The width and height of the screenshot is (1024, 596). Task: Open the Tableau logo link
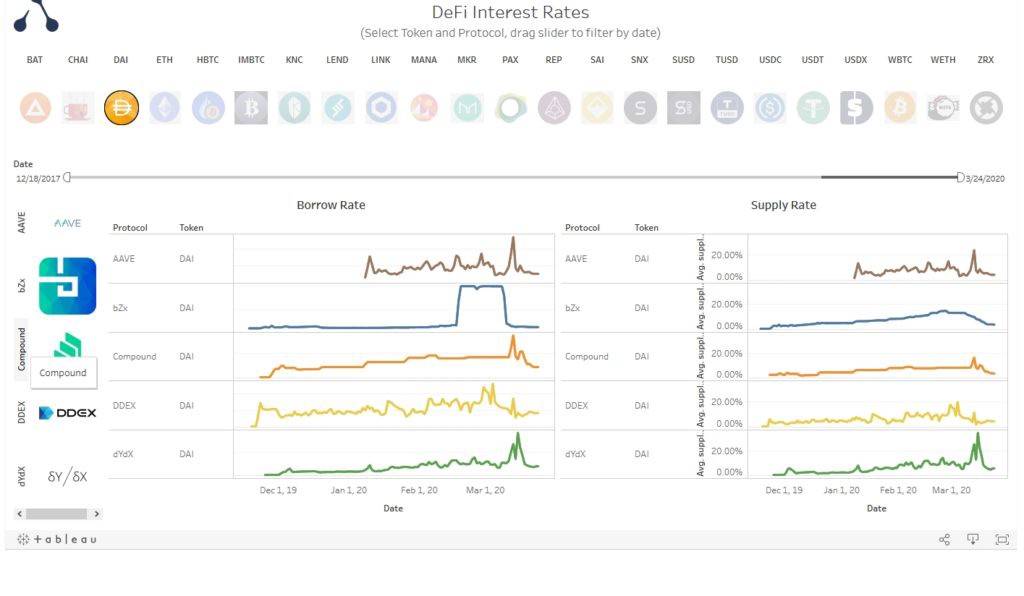click(57, 539)
